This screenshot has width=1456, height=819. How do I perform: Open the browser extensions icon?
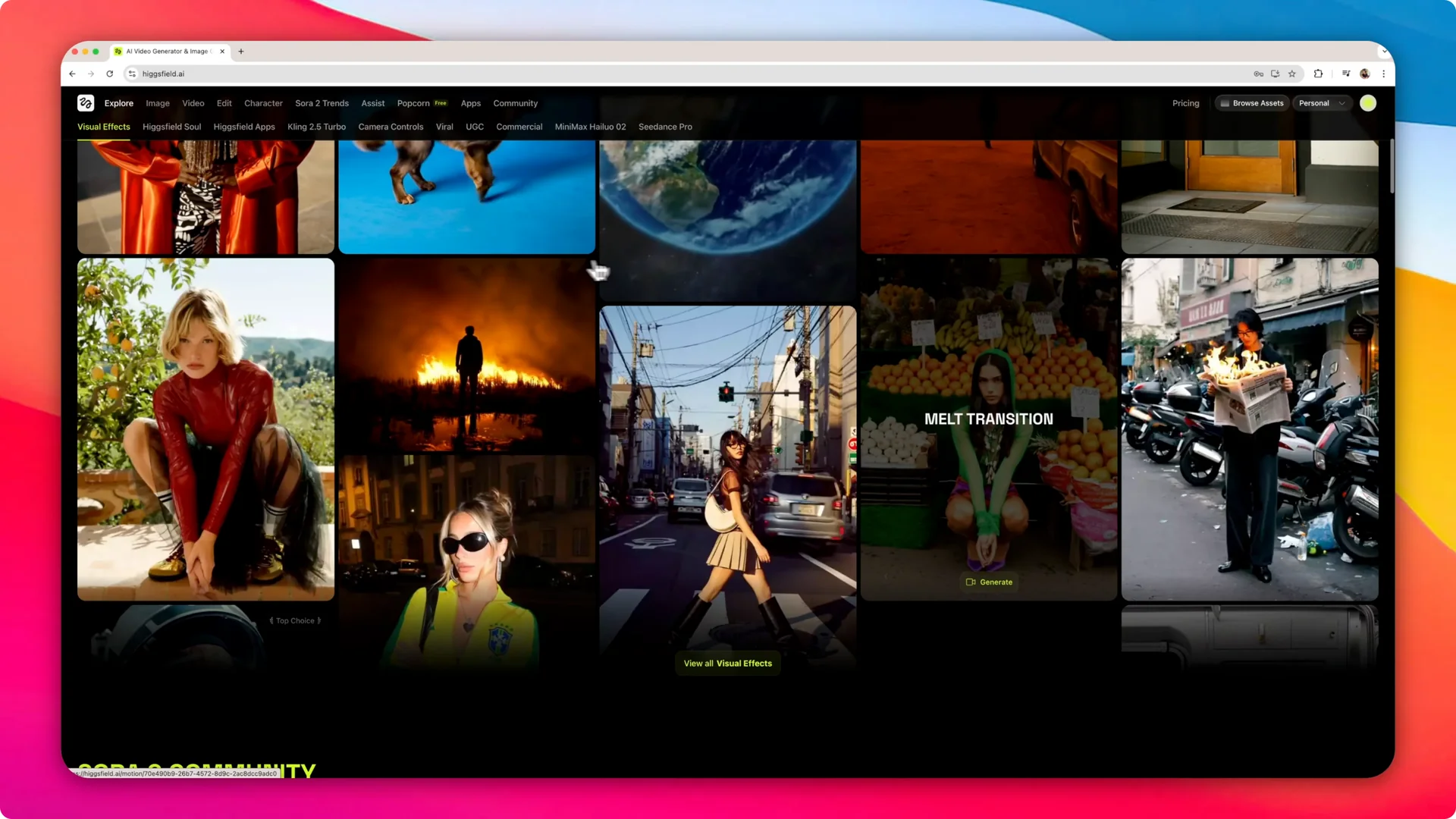point(1318,74)
